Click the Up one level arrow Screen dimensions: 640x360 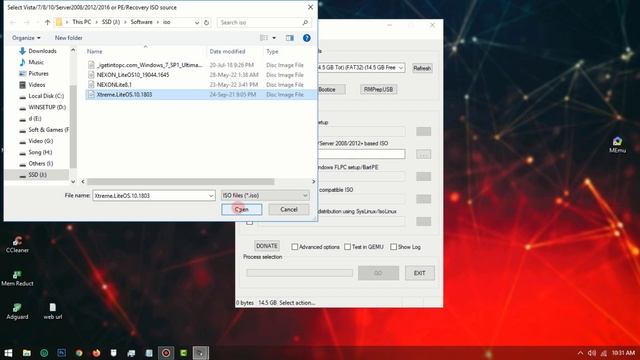pyautogui.click(x=47, y=22)
